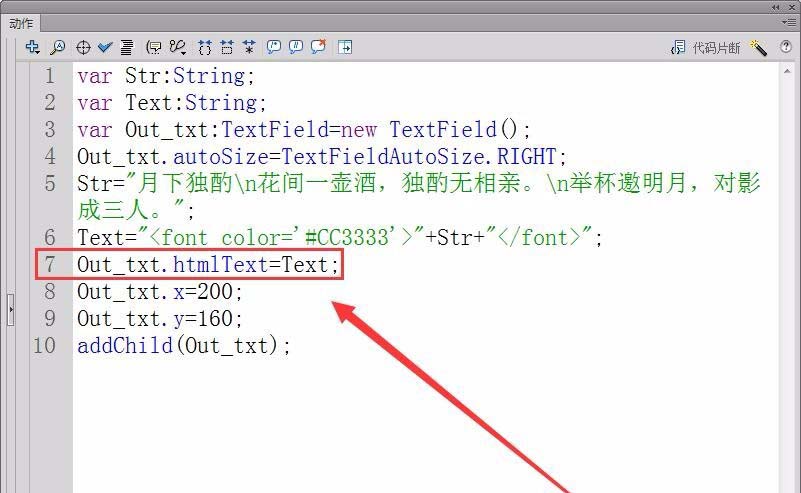This screenshot has width=801, height=493.
Task: Click line number 10 in gutter
Action: coord(44,346)
